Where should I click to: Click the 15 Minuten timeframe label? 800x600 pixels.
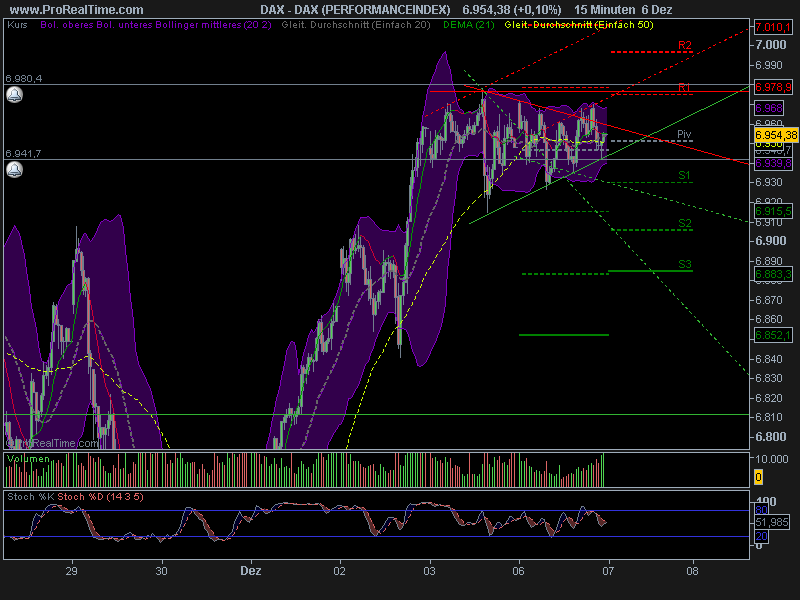605,10
